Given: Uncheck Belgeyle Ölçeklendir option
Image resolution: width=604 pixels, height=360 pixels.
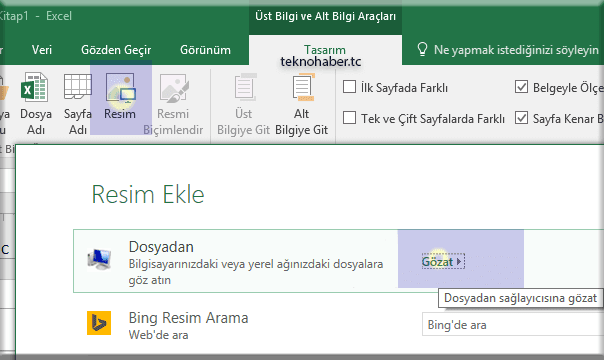Looking at the screenshot, I should (521, 87).
